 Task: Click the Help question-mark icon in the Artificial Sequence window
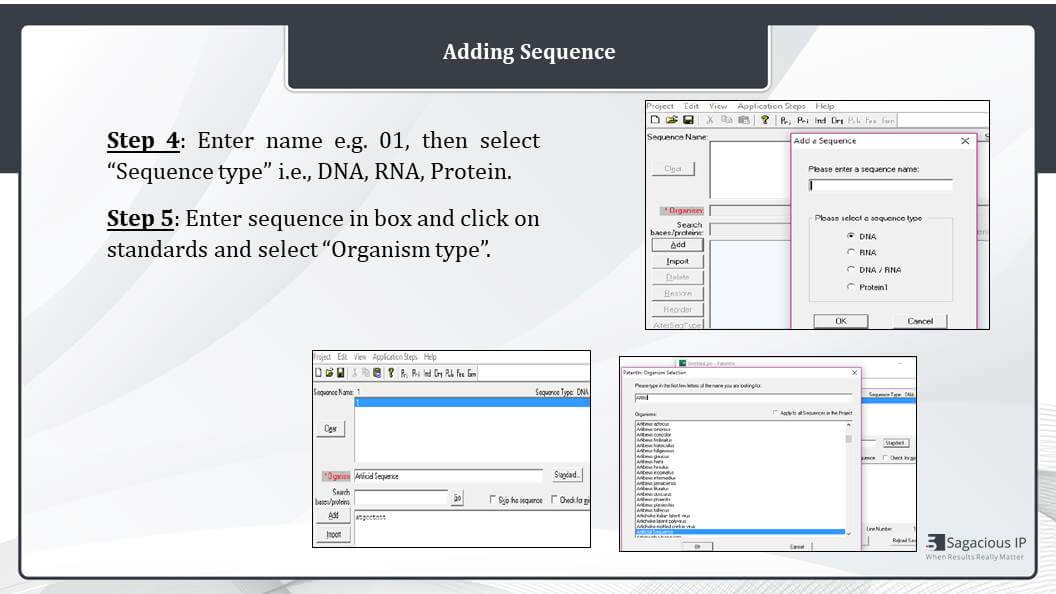[x=391, y=372]
